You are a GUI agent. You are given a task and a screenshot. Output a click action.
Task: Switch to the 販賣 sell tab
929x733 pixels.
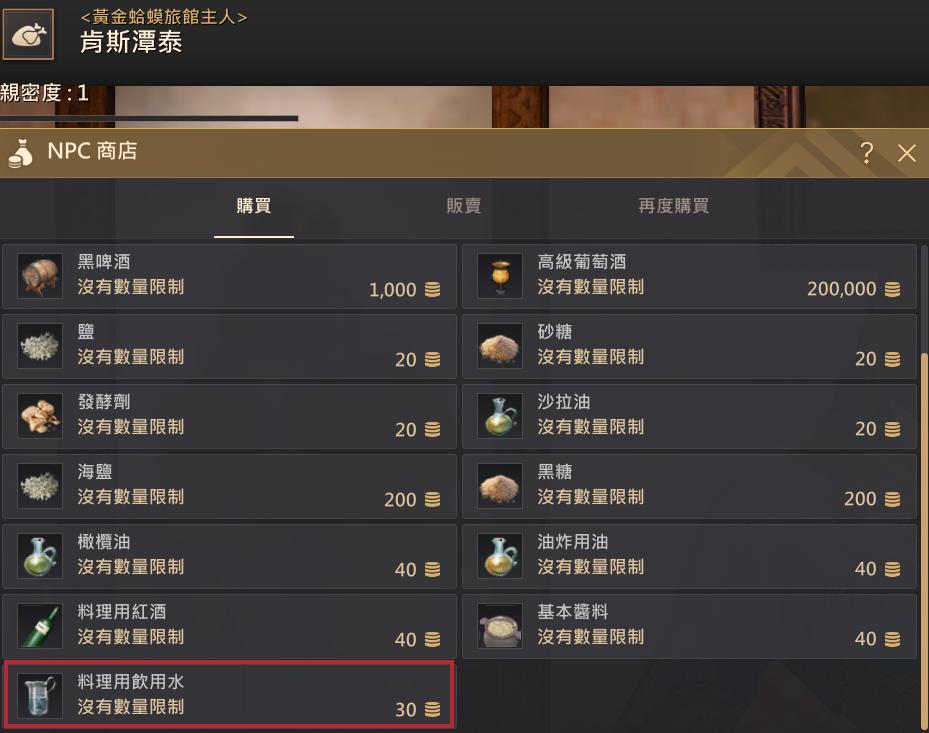click(x=463, y=206)
